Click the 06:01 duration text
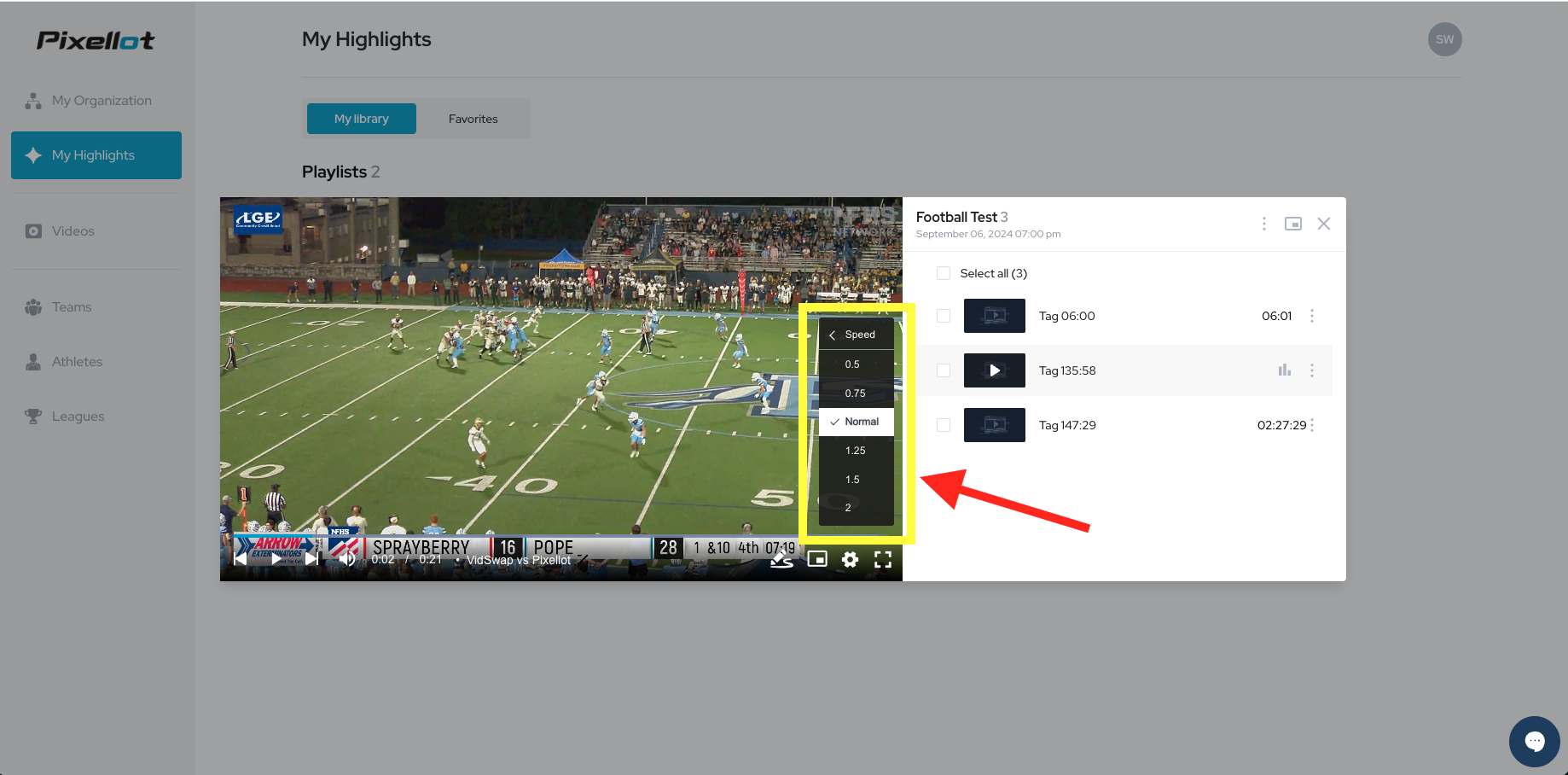 (1277, 316)
